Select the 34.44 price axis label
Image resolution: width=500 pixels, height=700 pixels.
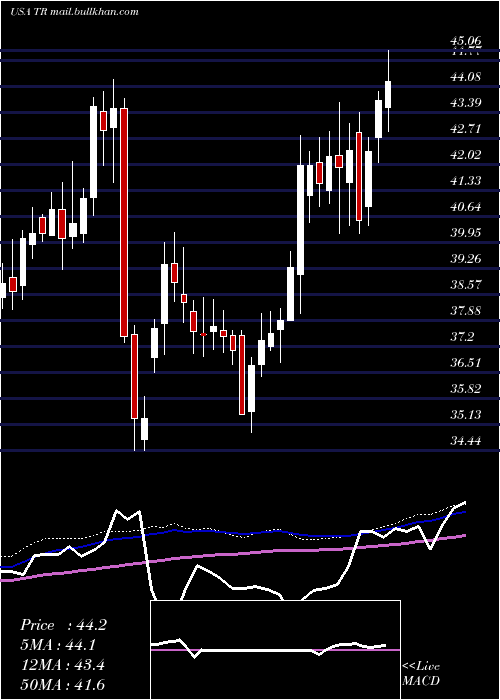click(x=466, y=441)
